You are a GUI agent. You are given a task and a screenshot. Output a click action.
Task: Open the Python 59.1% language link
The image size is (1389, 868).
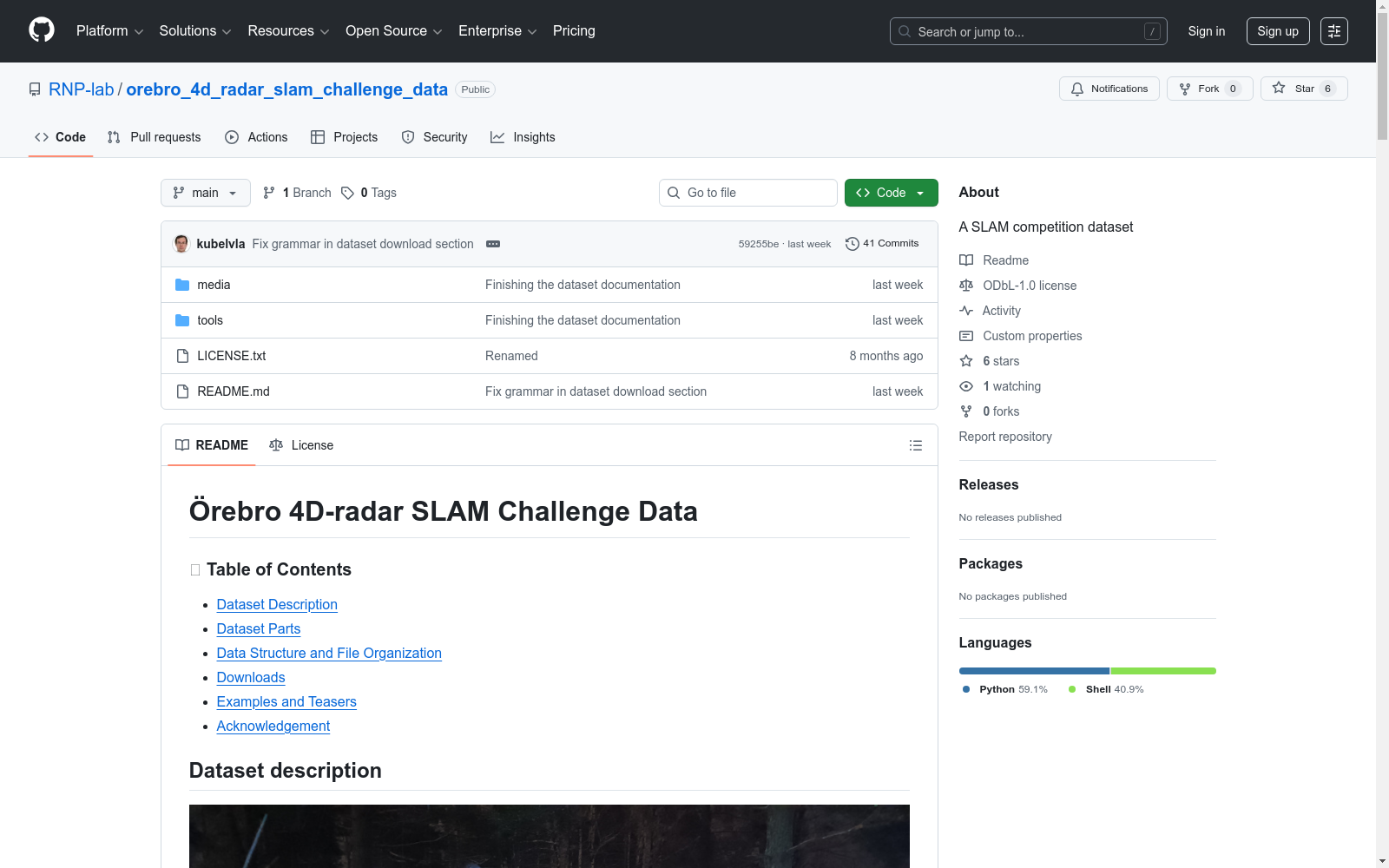click(1004, 689)
